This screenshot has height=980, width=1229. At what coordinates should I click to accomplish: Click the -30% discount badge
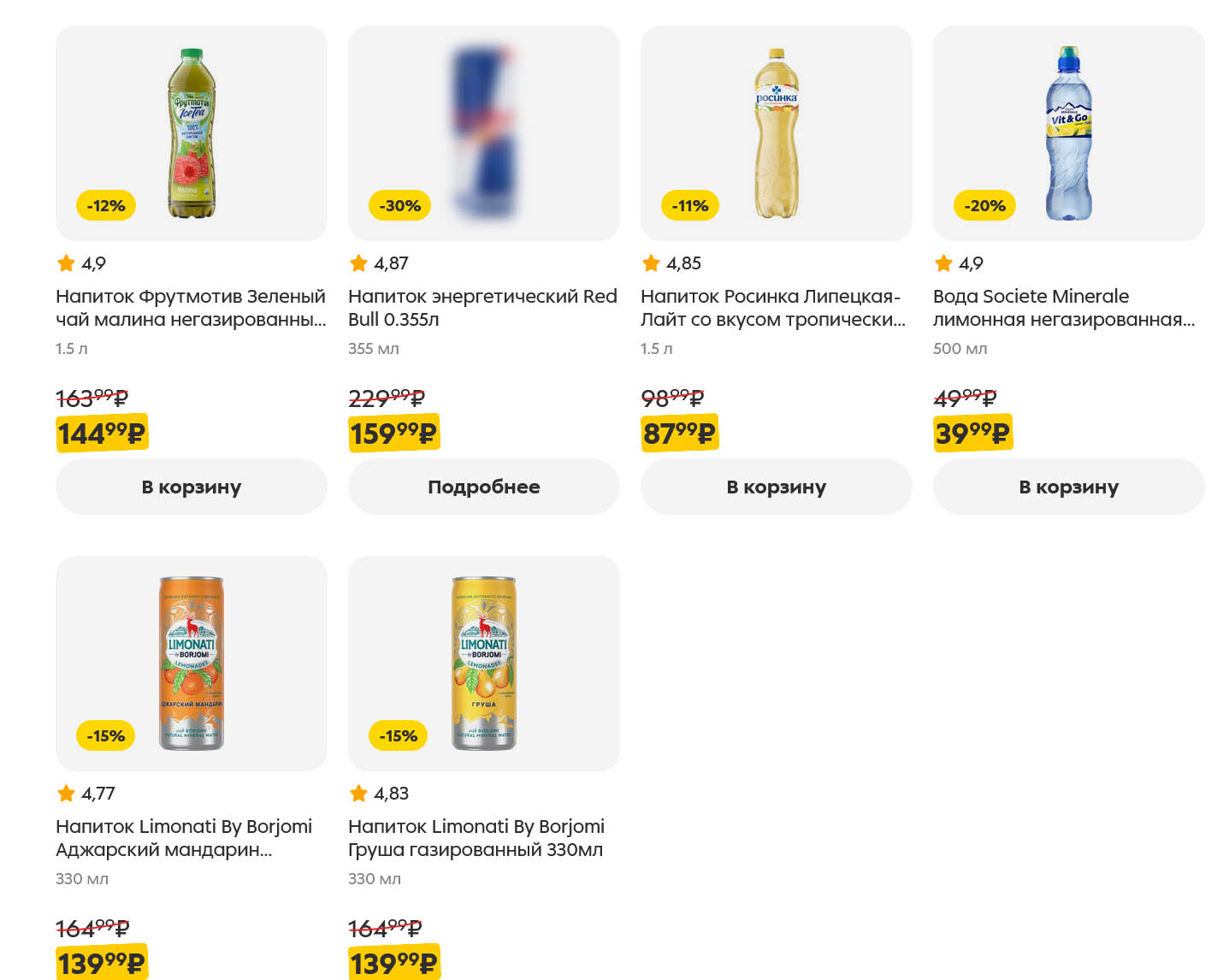(x=399, y=206)
